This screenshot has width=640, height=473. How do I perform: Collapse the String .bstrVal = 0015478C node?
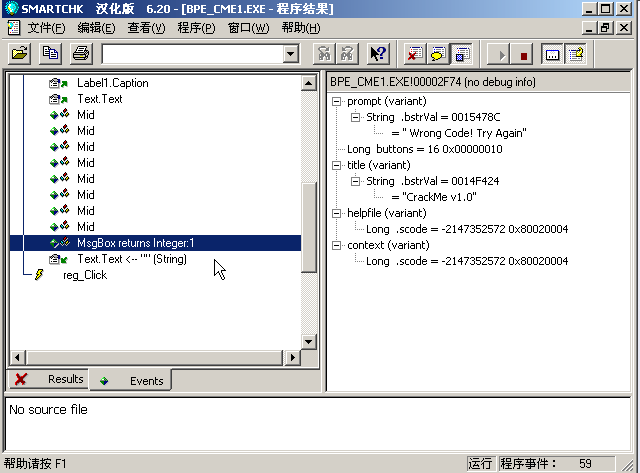(356, 117)
